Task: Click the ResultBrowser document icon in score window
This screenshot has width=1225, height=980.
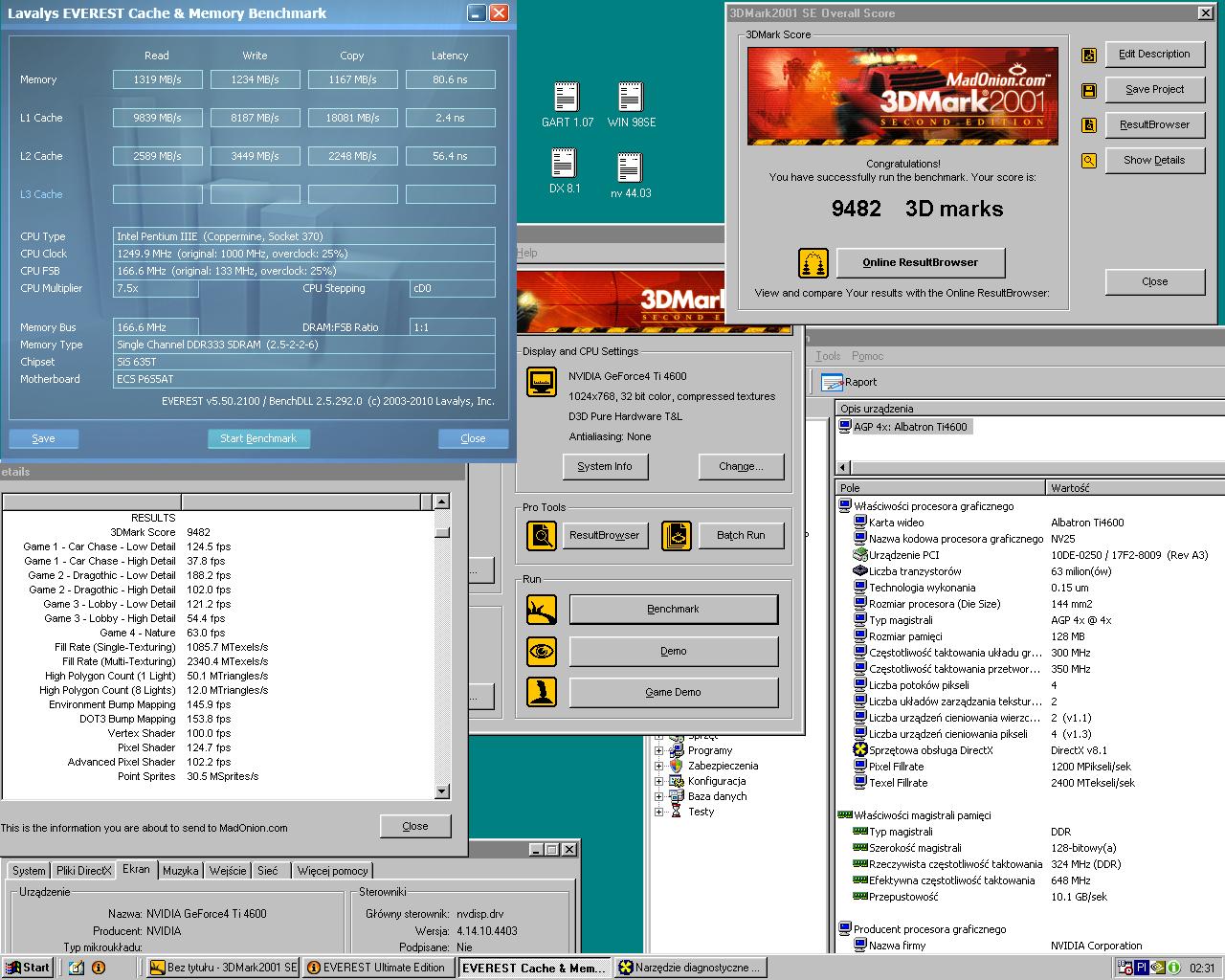Action: pos(1089,125)
